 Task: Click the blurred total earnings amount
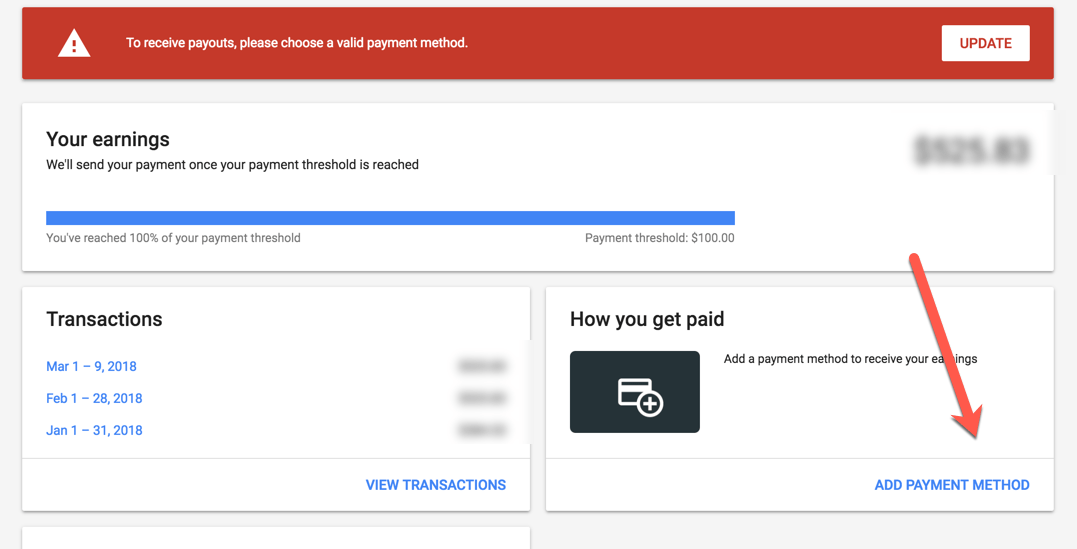(972, 151)
